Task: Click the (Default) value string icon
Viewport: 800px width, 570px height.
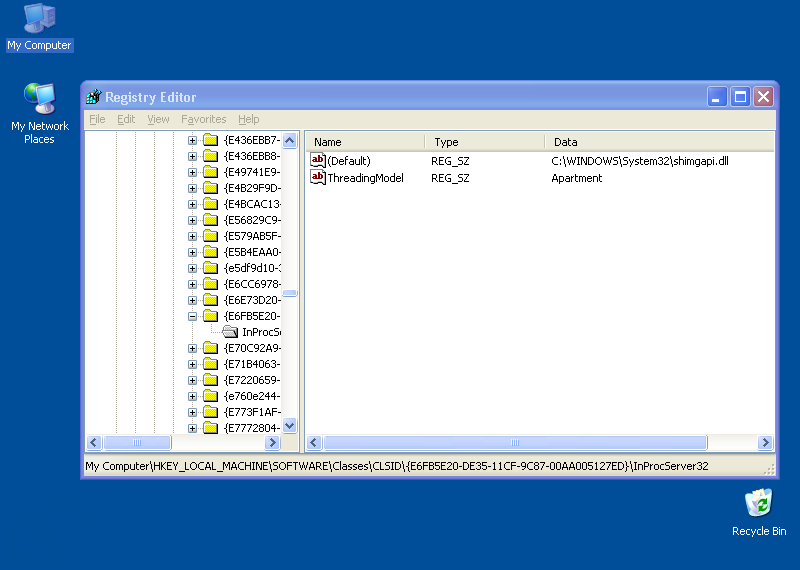Action: click(318, 161)
